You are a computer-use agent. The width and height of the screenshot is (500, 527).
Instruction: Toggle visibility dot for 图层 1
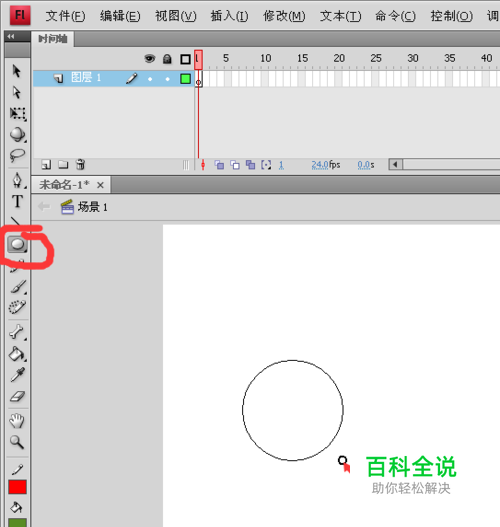pyautogui.click(x=150, y=79)
